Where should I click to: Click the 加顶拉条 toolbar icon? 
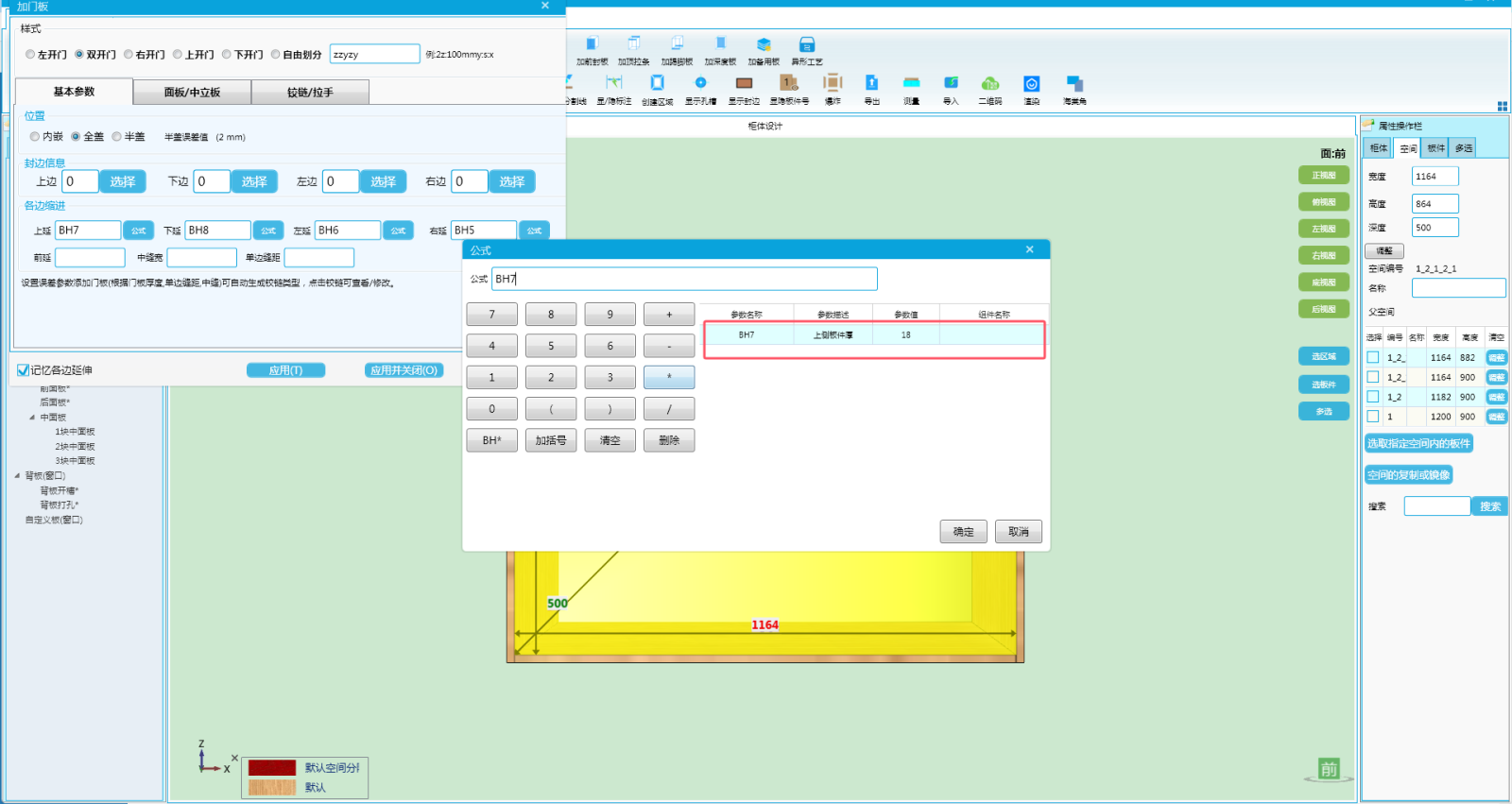point(634,51)
